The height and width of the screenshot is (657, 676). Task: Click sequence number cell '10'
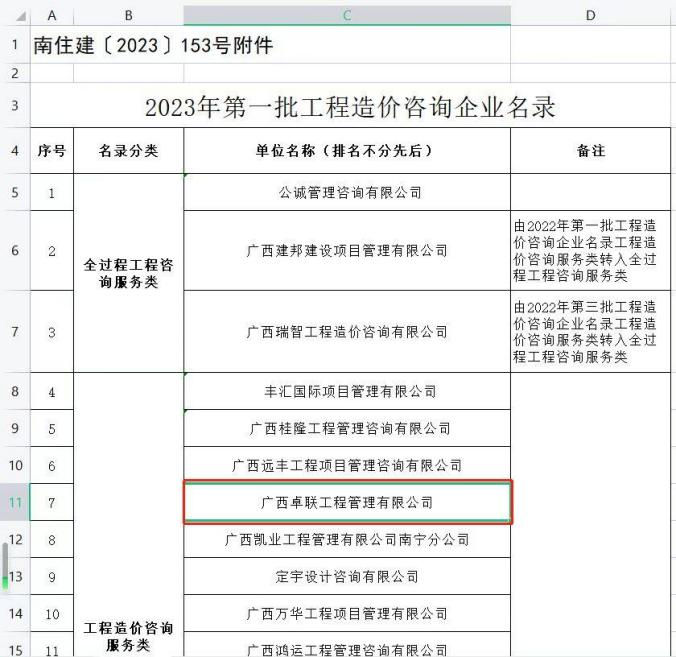52,613
